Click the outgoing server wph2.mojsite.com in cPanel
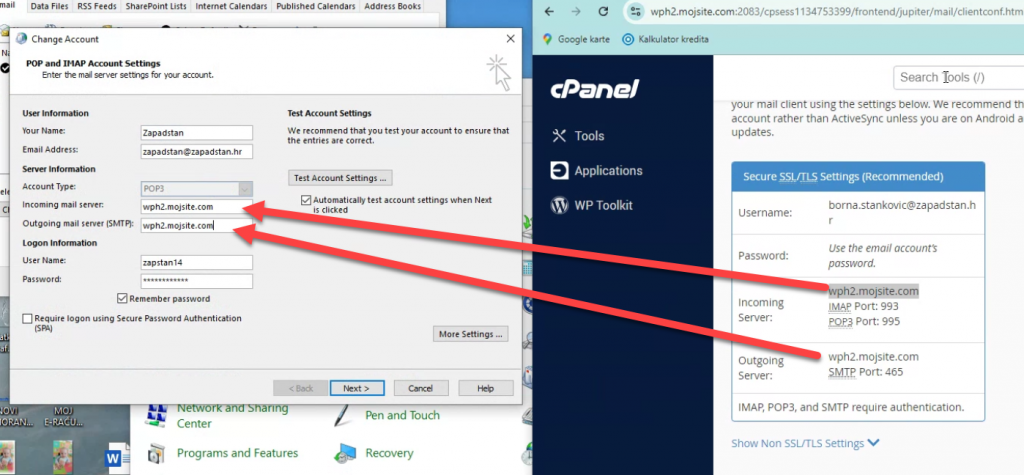The height and width of the screenshot is (475, 1024). (x=873, y=357)
